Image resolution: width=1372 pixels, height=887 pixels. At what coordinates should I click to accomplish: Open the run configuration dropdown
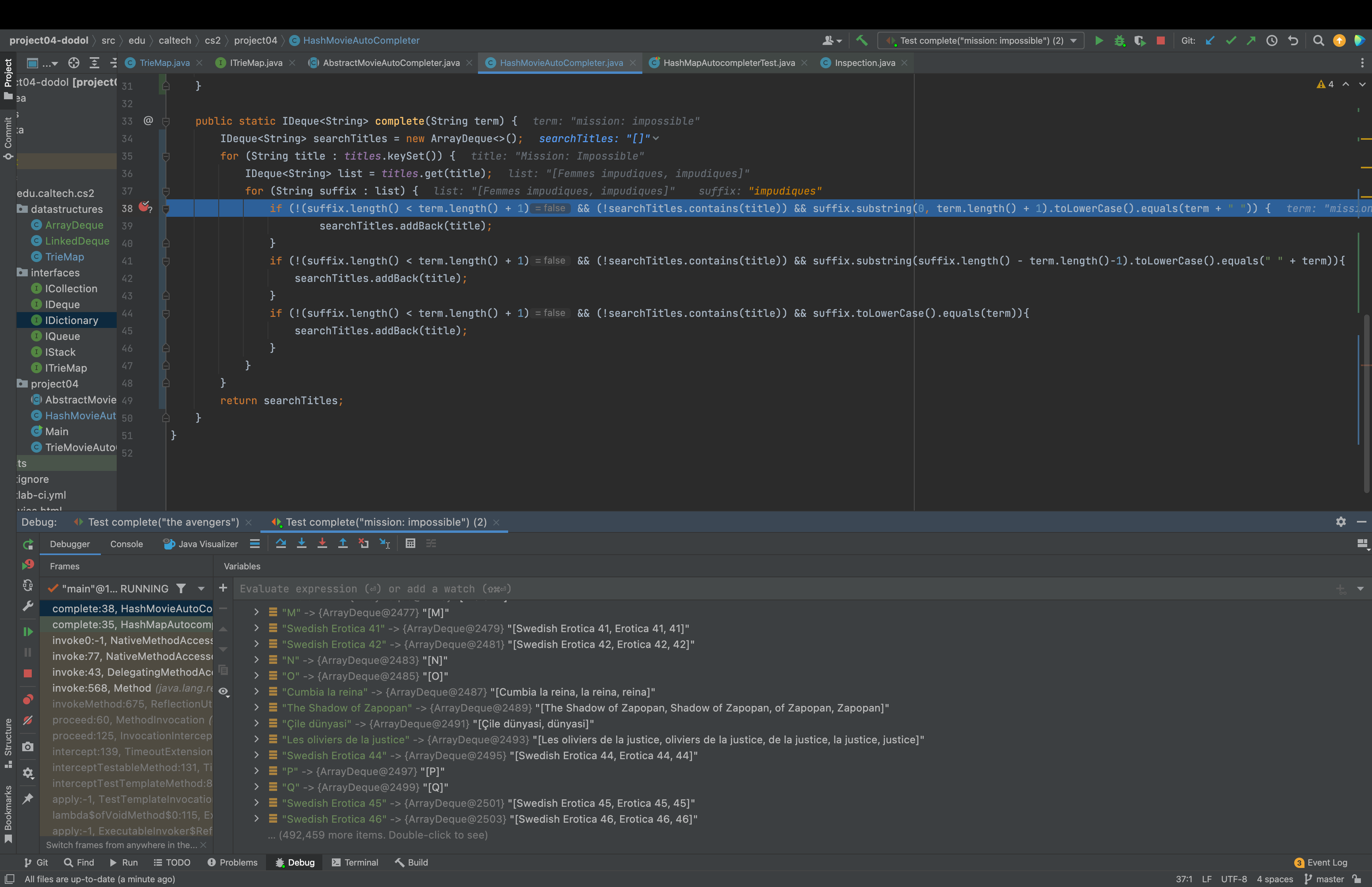1074,40
